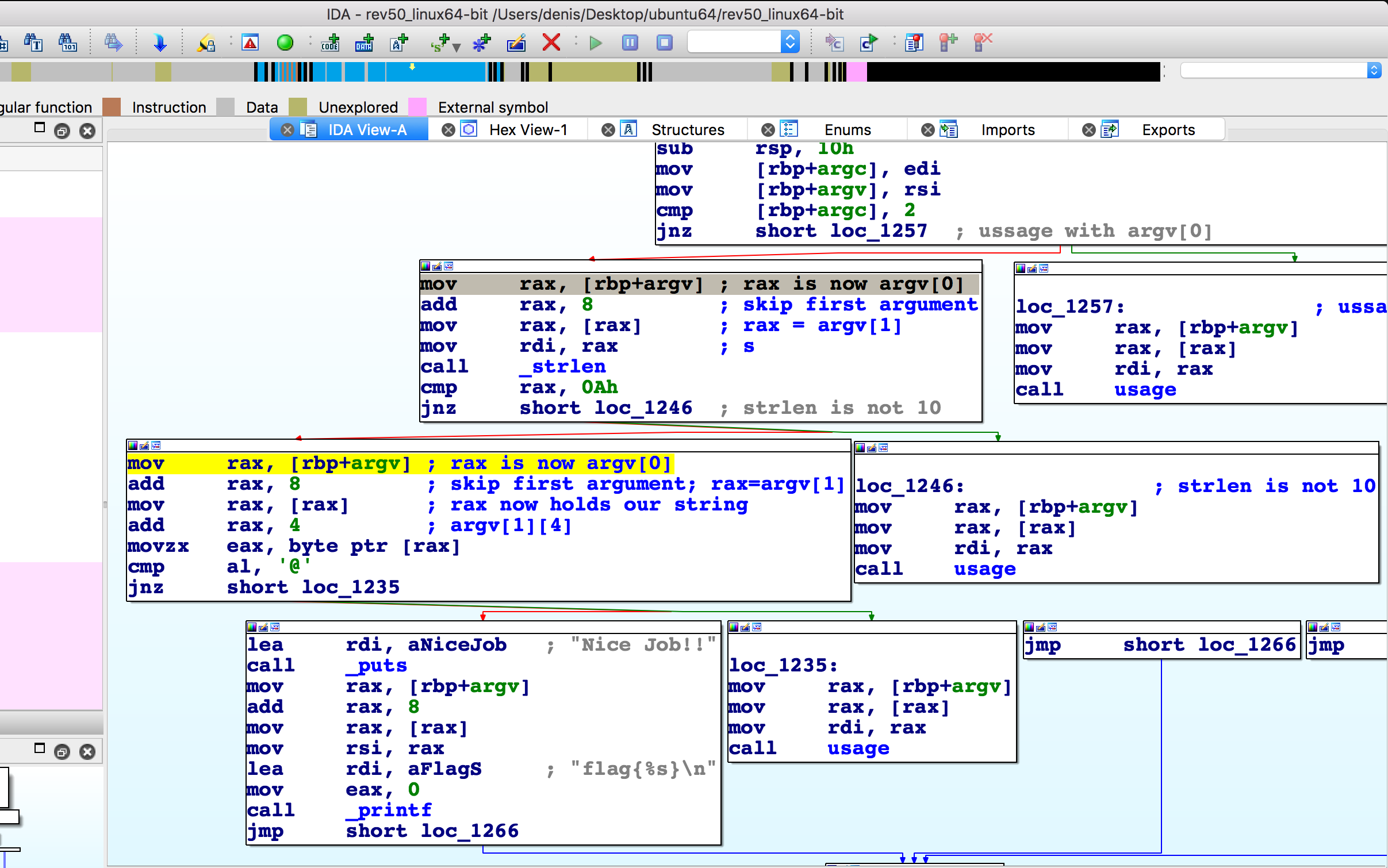Click the green Start process play icon
Image resolution: width=1388 pixels, height=868 pixels.
click(596, 43)
